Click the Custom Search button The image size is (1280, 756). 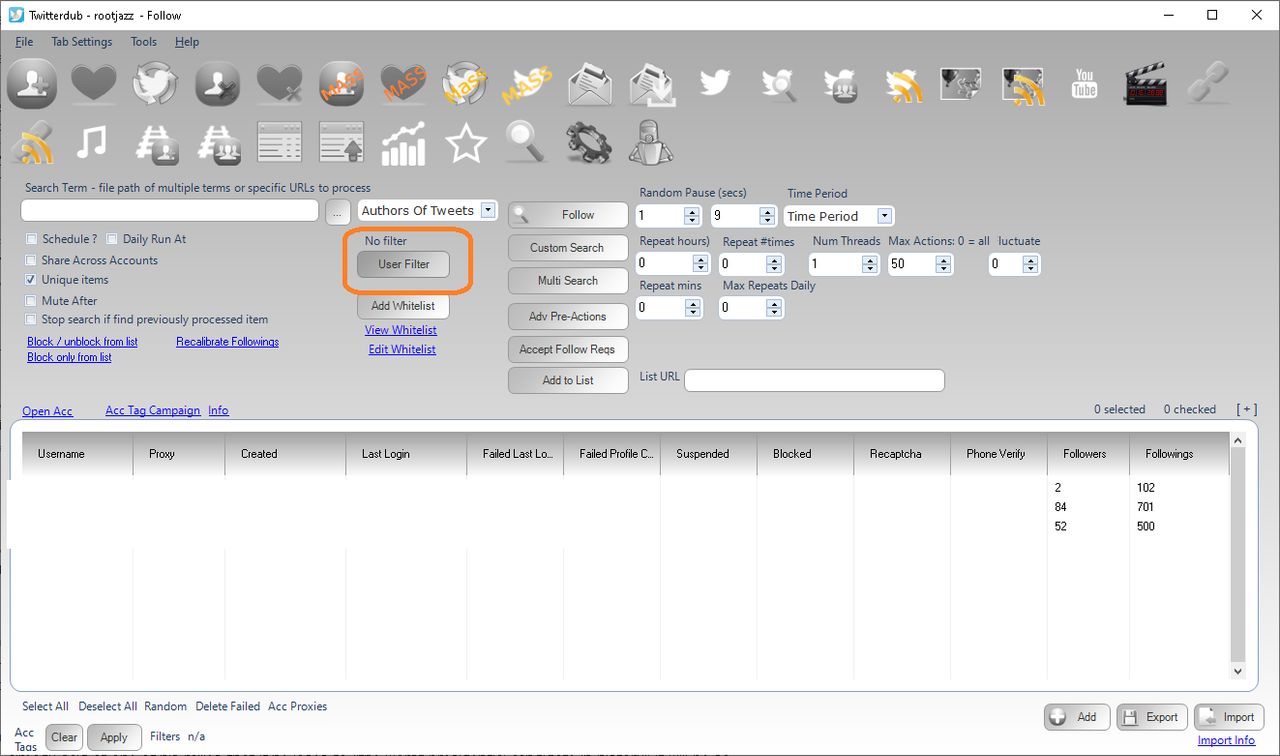[567, 248]
